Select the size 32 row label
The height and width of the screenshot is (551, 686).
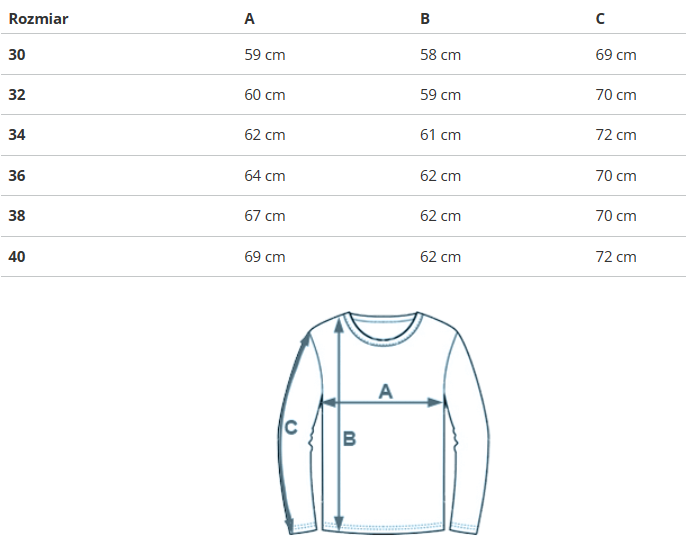pyautogui.click(x=17, y=95)
